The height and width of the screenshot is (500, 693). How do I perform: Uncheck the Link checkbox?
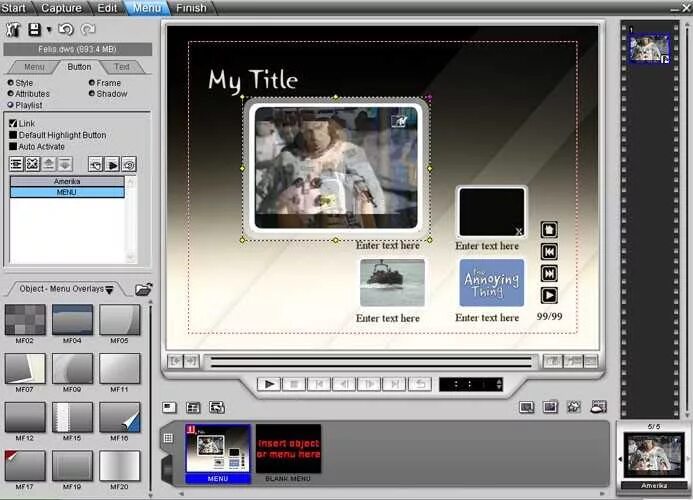[13, 123]
